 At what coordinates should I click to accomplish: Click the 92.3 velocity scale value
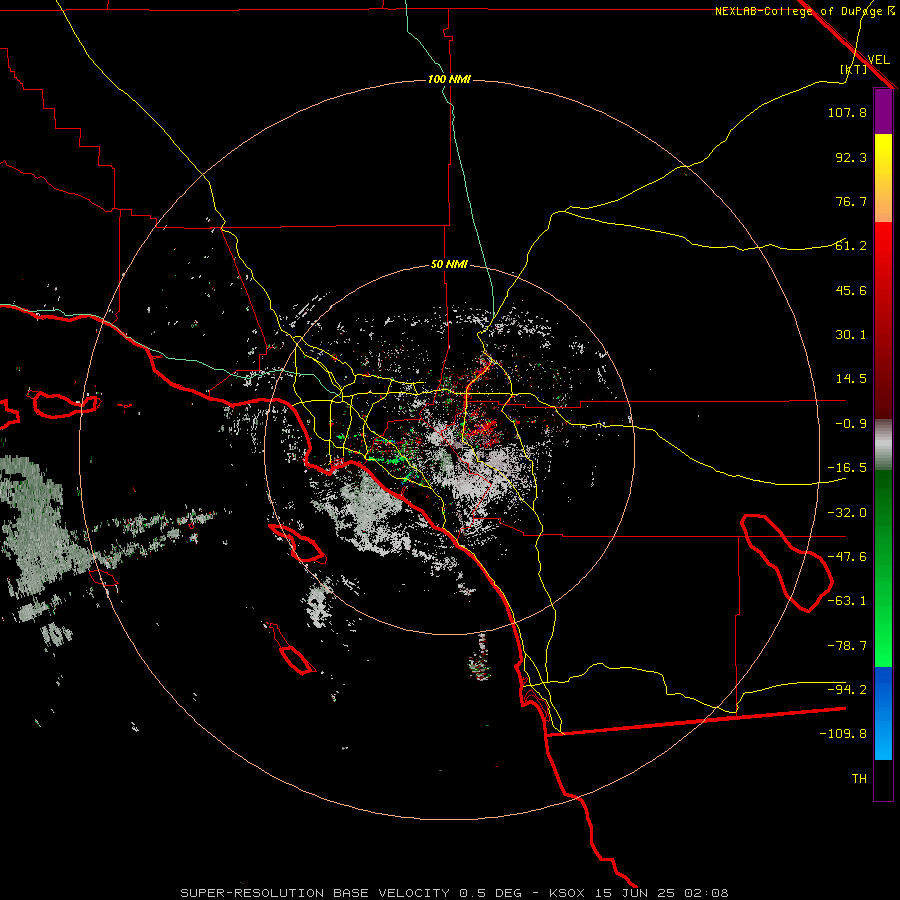(851, 157)
